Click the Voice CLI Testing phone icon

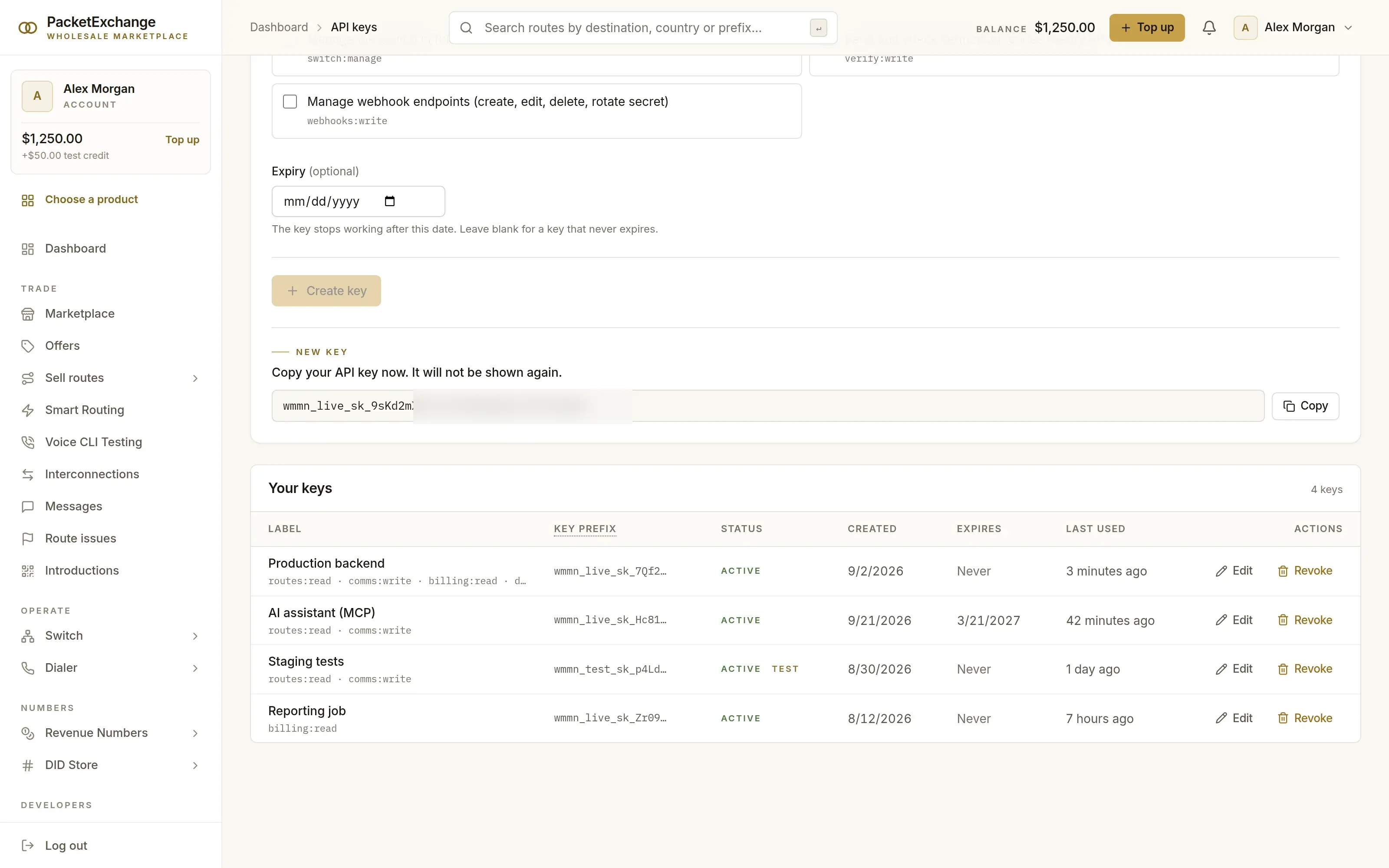pyautogui.click(x=27, y=443)
